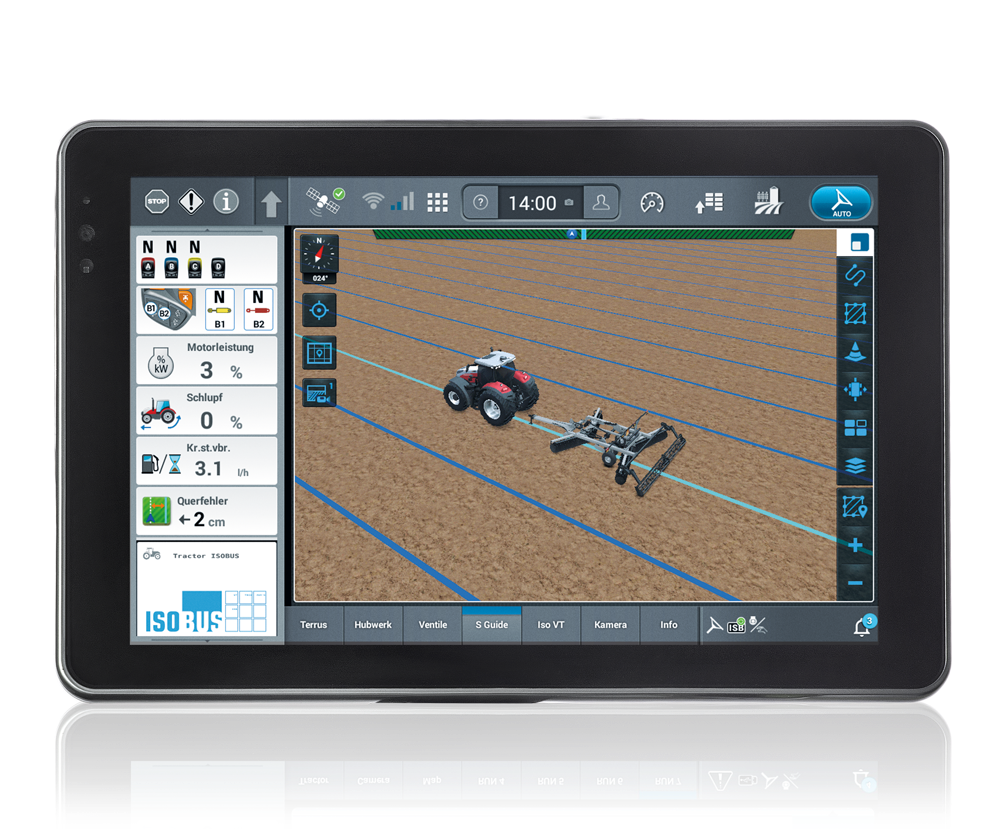The height and width of the screenshot is (829, 1000).
Task: Open the circled i information icon
Action: [x=226, y=202]
